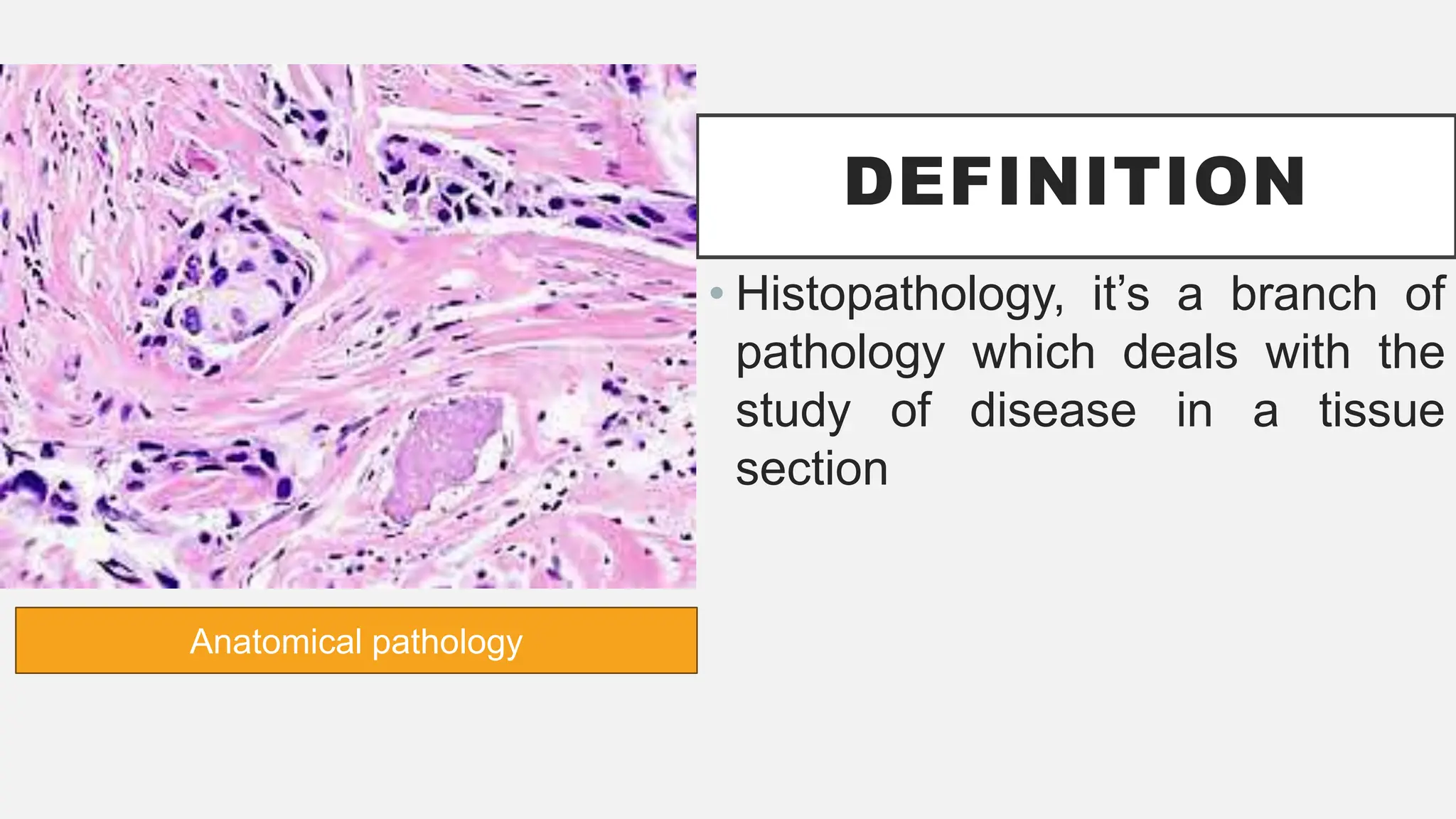This screenshot has height=819, width=1456.
Task: Click the word tissue in definition text
Action: pyautogui.click(x=1381, y=411)
